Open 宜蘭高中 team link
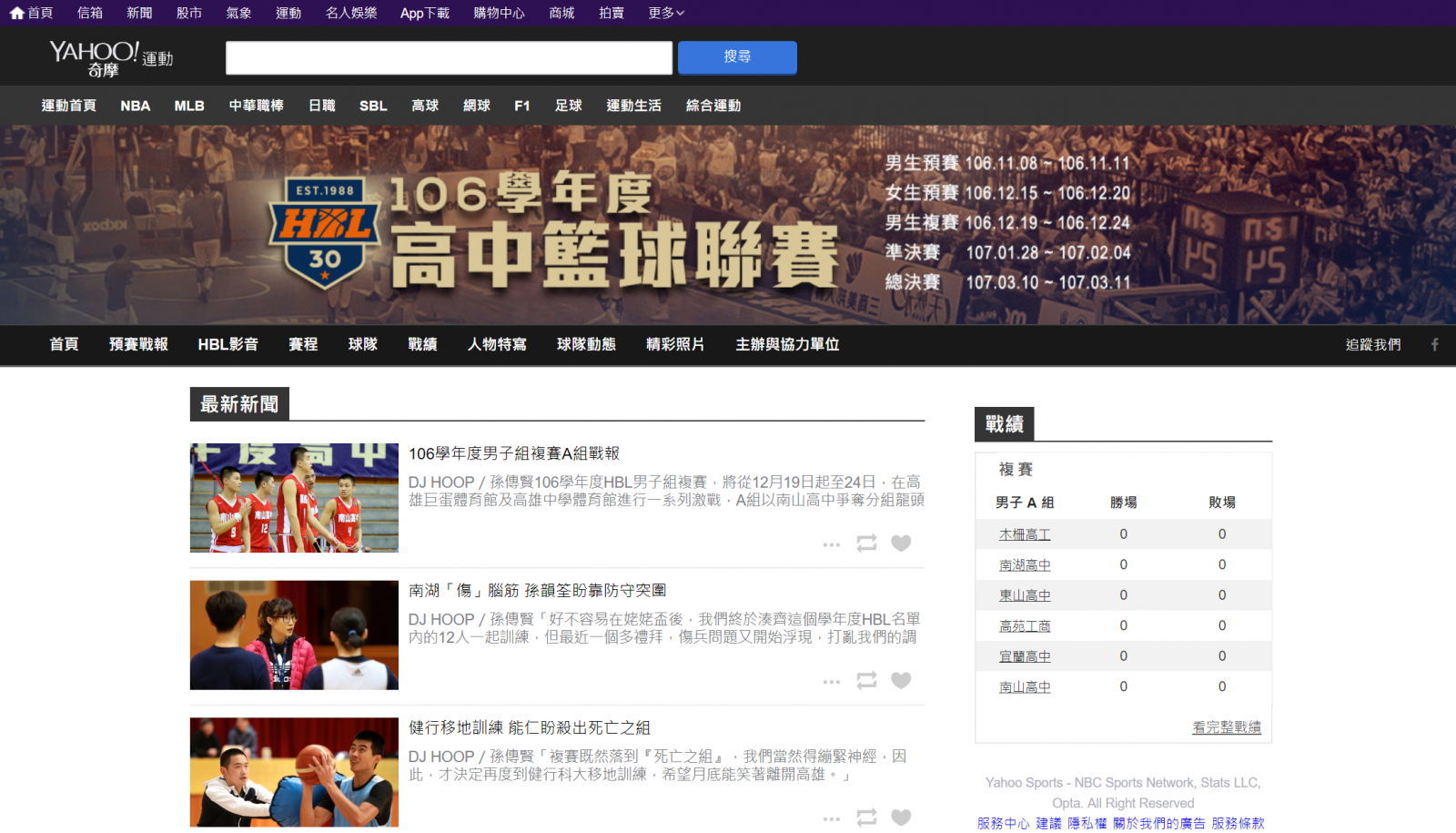The width and height of the screenshot is (1456, 833). click(1025, 656)
